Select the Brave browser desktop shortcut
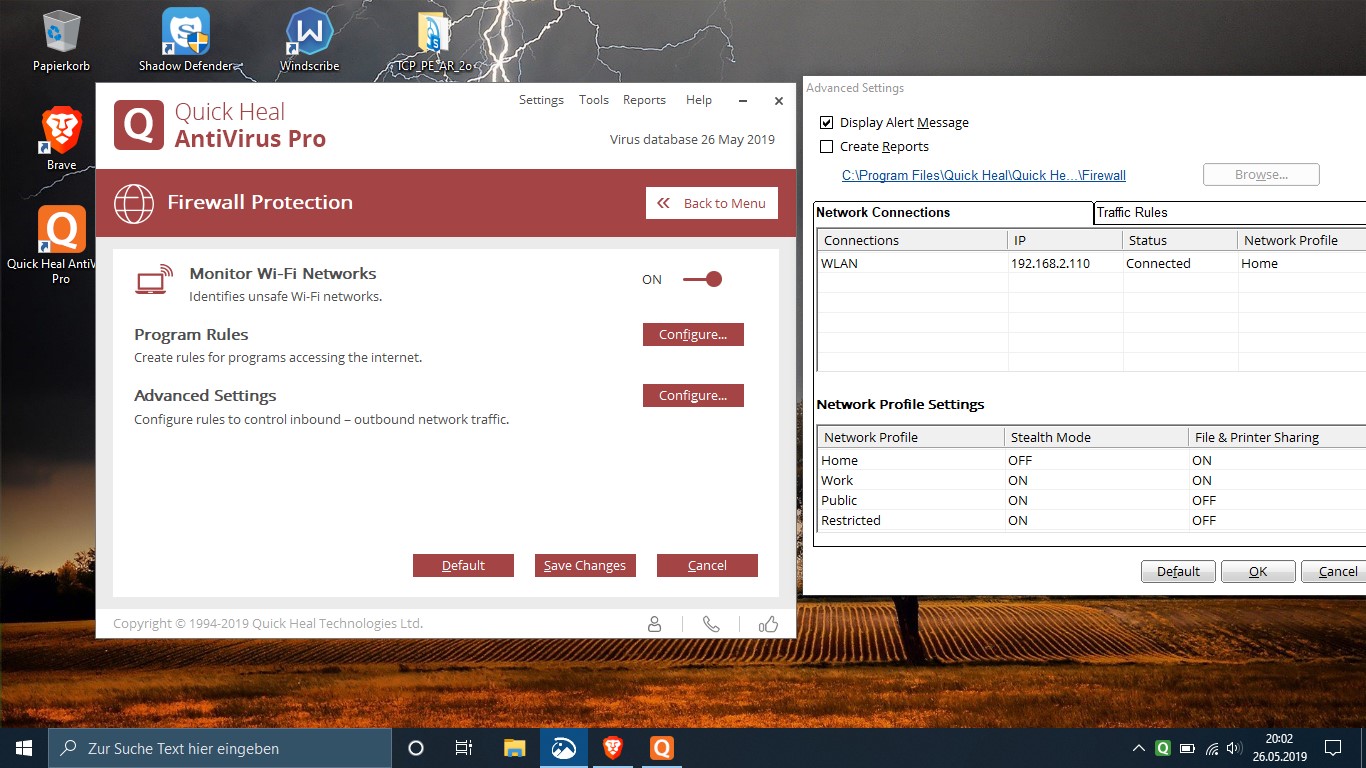The width and height of the screenshot is (1366, 768). (x=61, y=139)
